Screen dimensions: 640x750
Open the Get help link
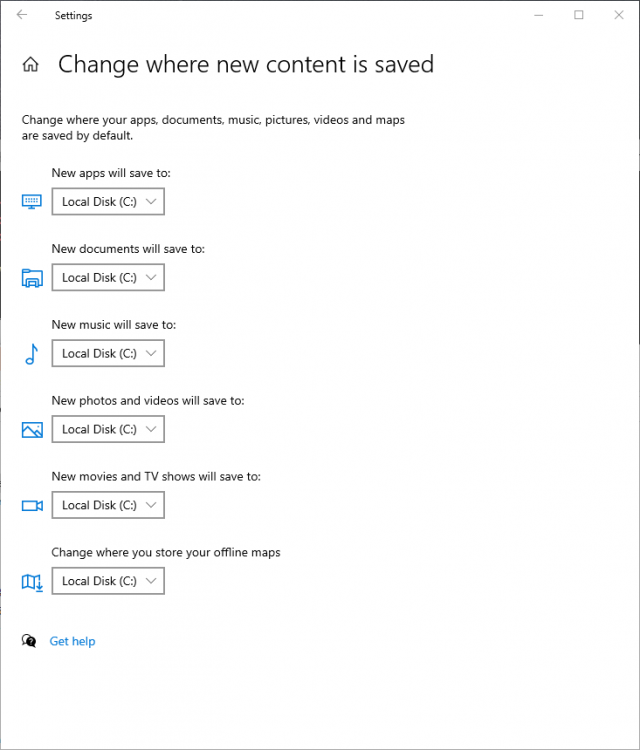72,641
